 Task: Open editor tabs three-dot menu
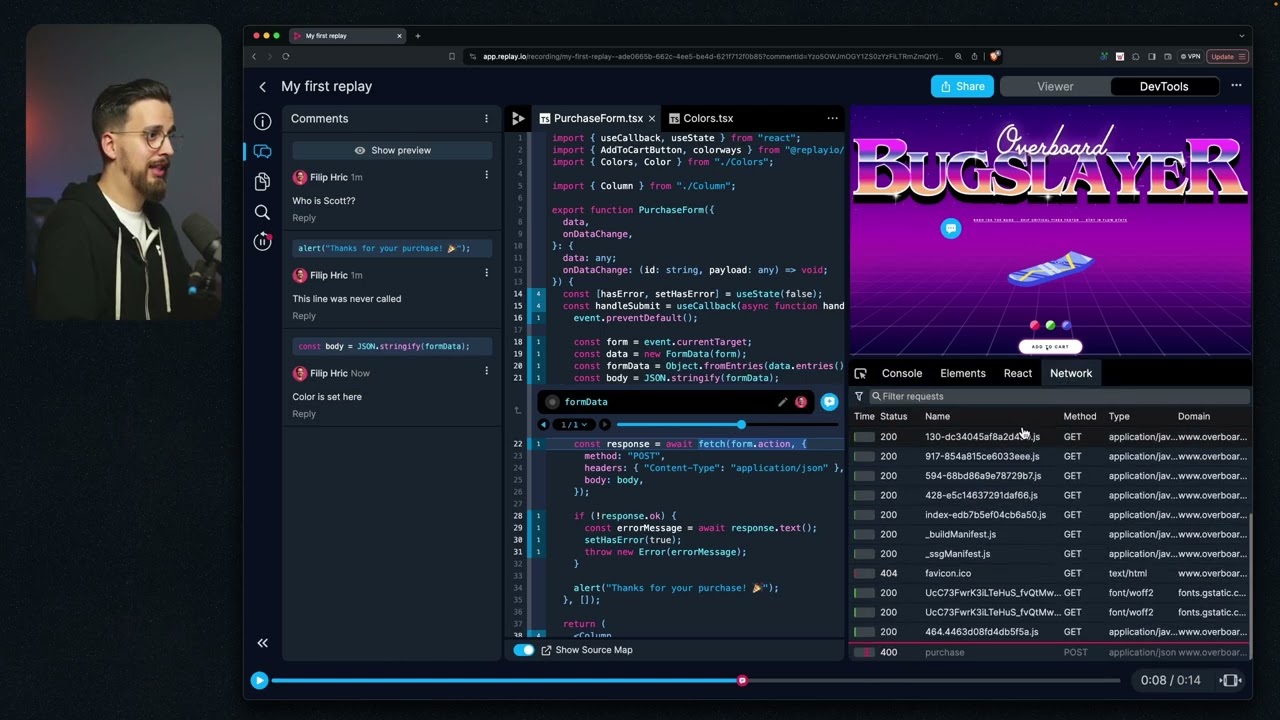coord(832,118)
